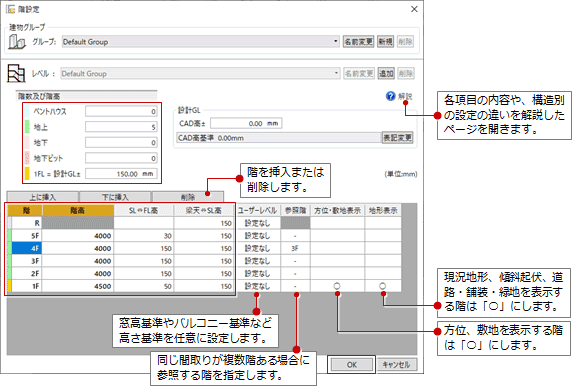Click the level 名前変更 button
Screen dimensions: 572x390
359,73
